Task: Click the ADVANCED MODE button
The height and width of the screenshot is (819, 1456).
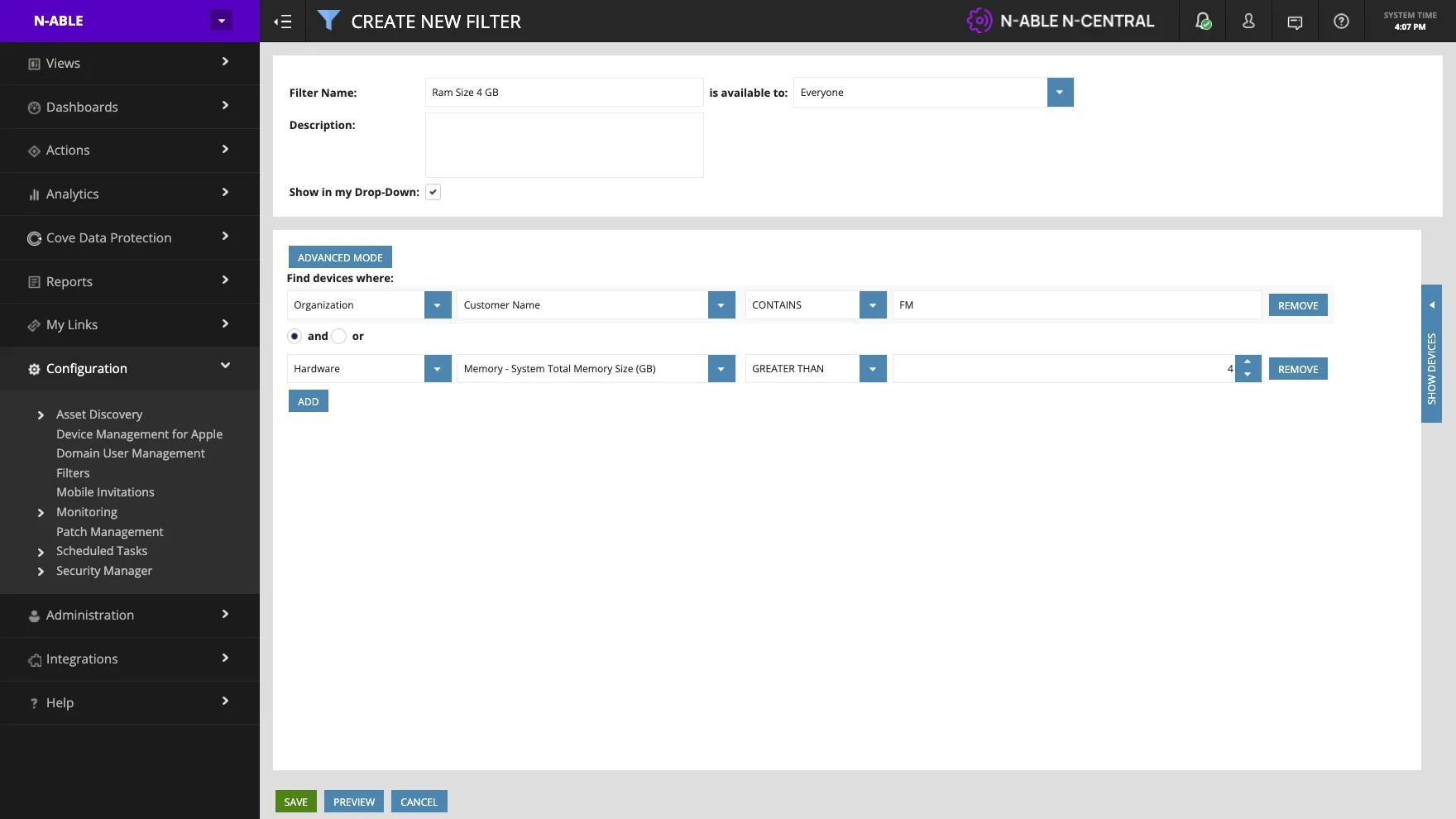Action: click(340, 257)
